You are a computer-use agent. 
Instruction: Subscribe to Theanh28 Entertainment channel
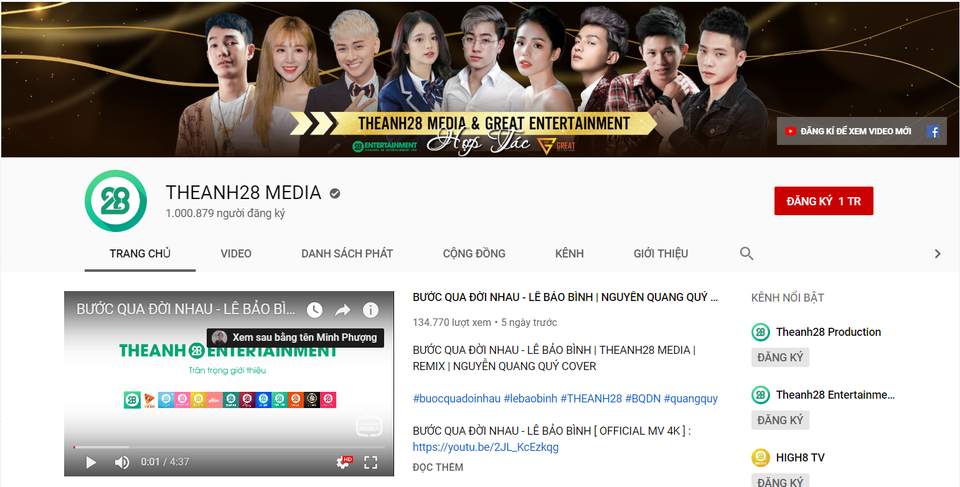[x=780, y=420]
